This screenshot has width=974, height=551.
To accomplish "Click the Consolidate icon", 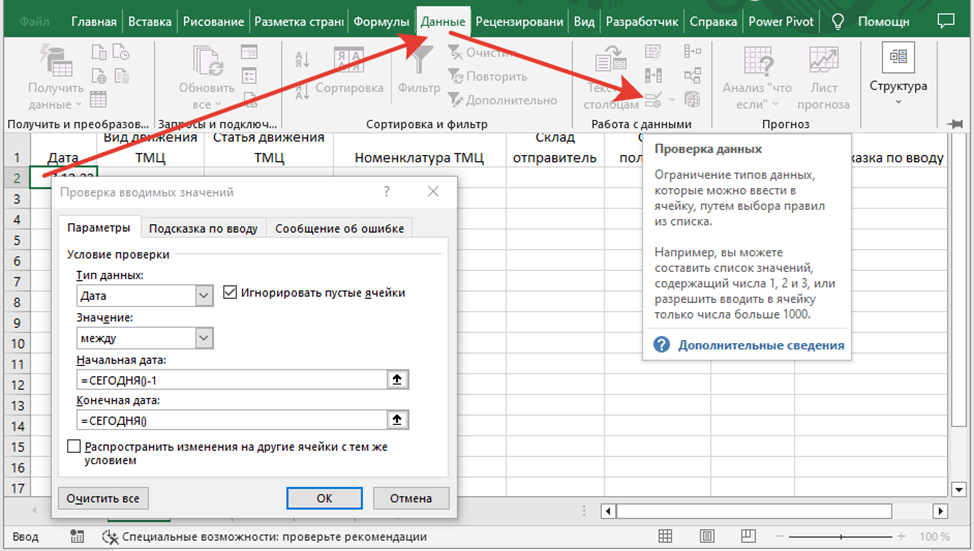I will [x=692, y=52].
